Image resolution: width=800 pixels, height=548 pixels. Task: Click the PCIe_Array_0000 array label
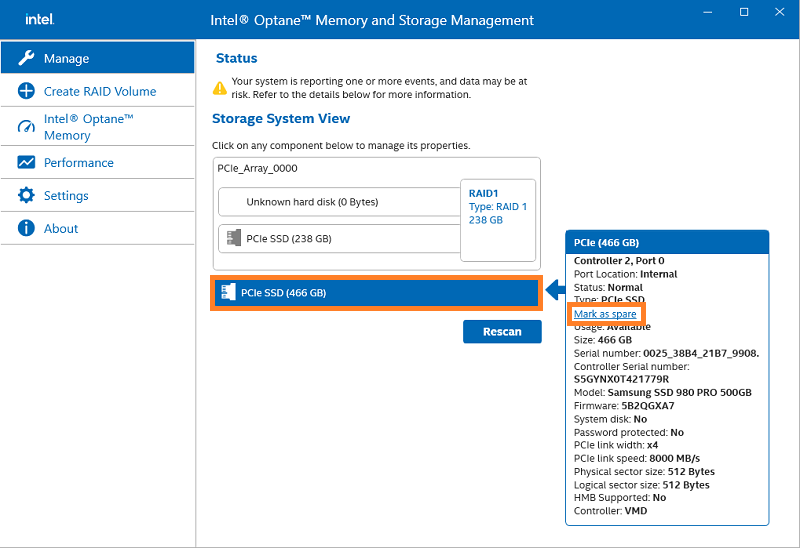pyautogui.click(x=257, y=168)
